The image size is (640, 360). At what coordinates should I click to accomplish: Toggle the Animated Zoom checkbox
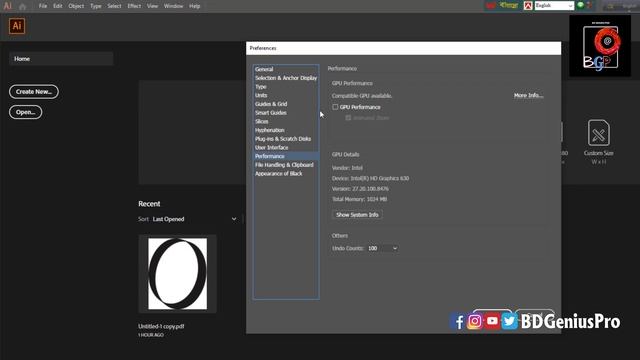click(348, 118)
